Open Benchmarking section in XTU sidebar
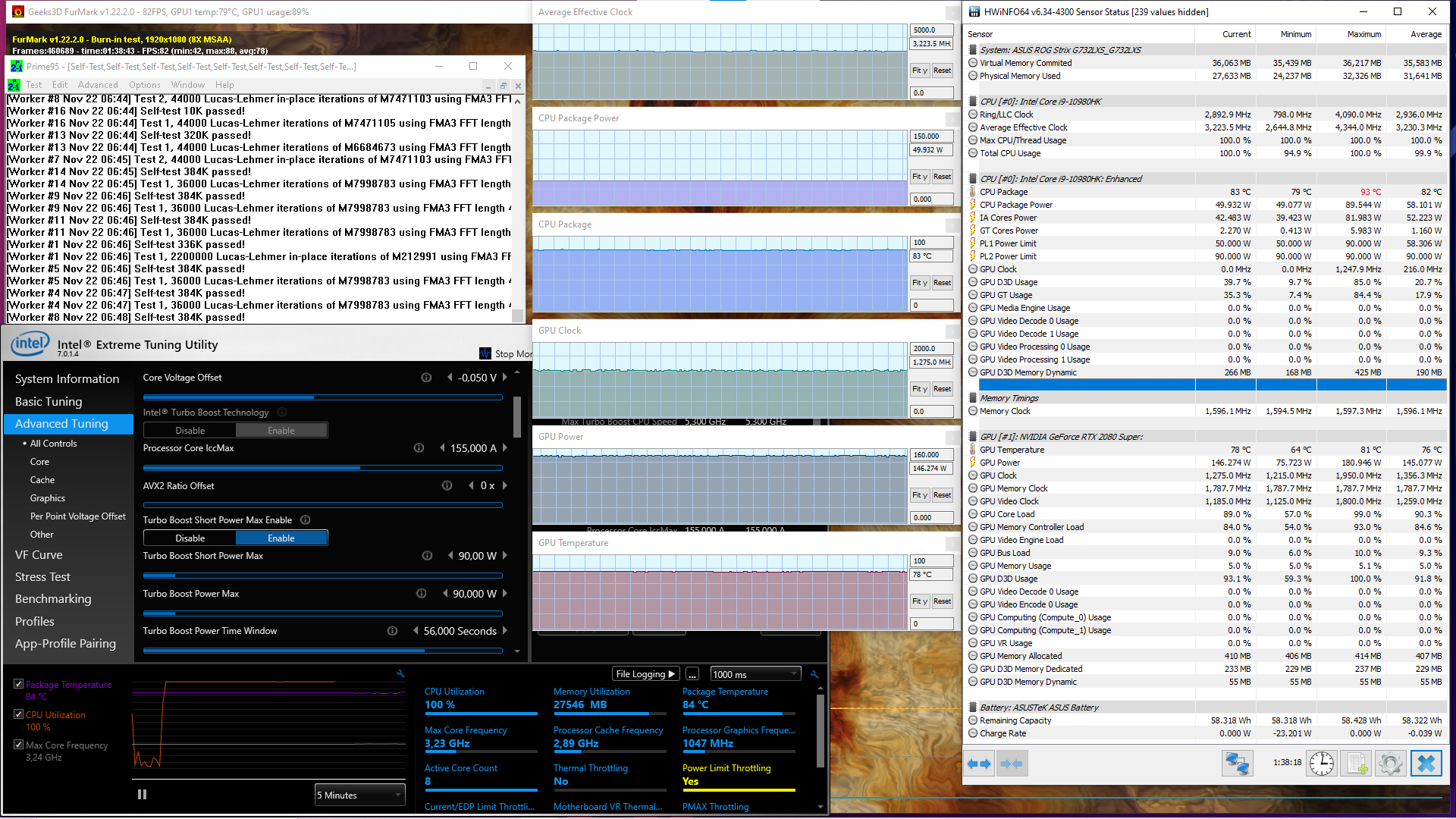The image size is (1456, 819). [53, 599]
